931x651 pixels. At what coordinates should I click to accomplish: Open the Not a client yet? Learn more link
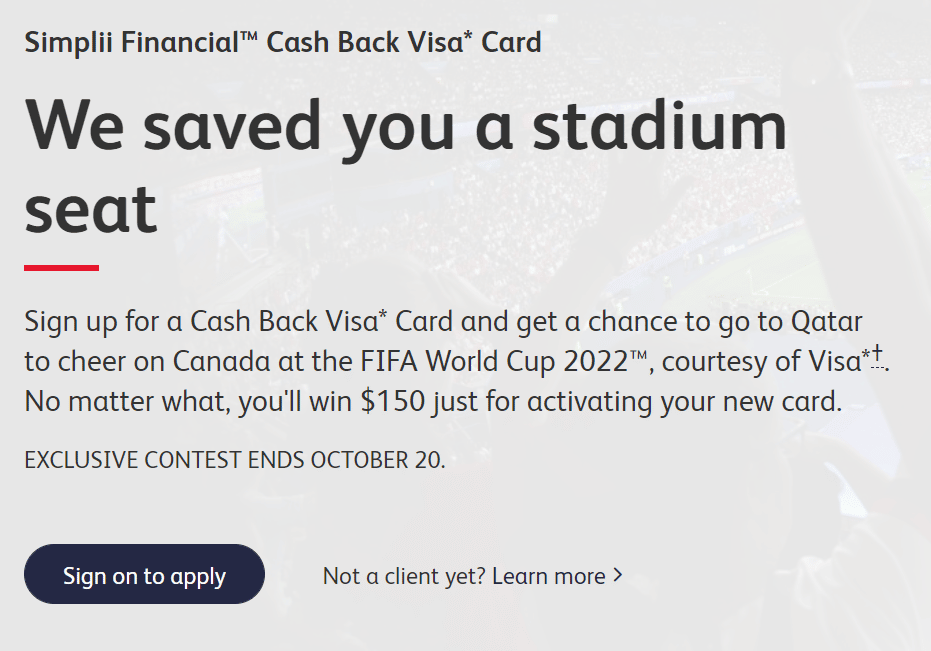tap(464, 576)
